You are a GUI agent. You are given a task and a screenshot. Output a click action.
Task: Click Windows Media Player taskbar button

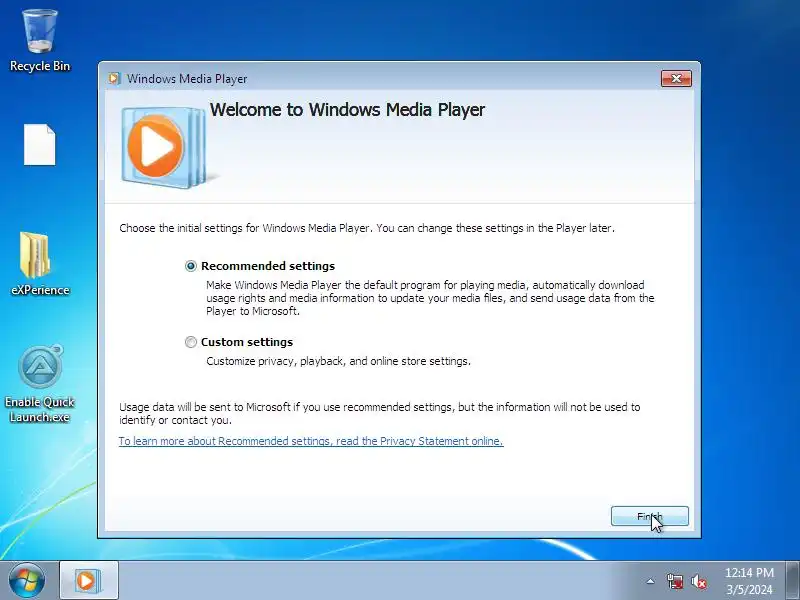(x=89, y=580)
